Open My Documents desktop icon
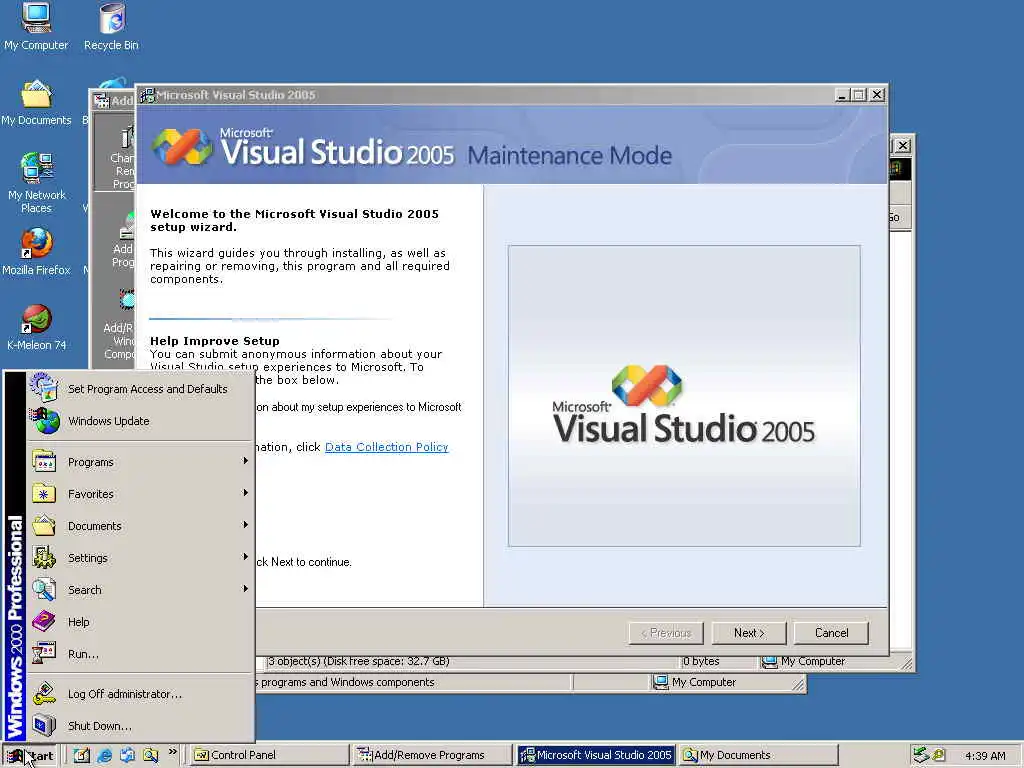1024x768 pixels. pyautogui.click(x=36, y=103)
